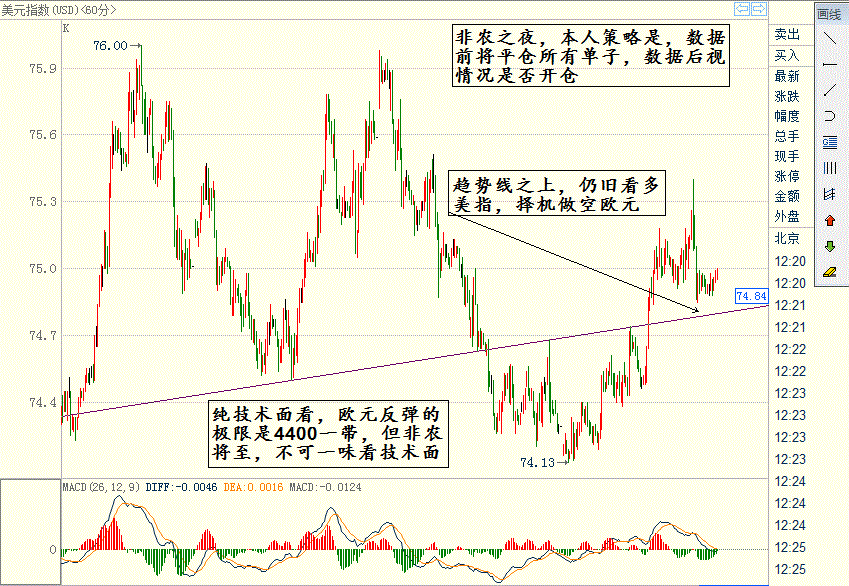Select the horizontal line segment tool
The image size is (849, 586).
click(830, 64)
